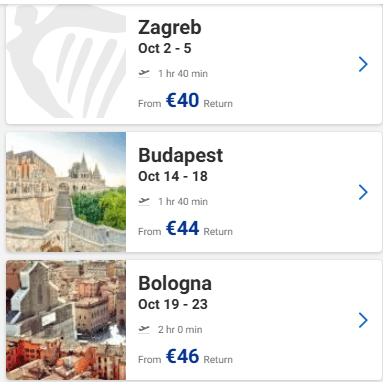Choose the €40 return fare

click(182, 100)
